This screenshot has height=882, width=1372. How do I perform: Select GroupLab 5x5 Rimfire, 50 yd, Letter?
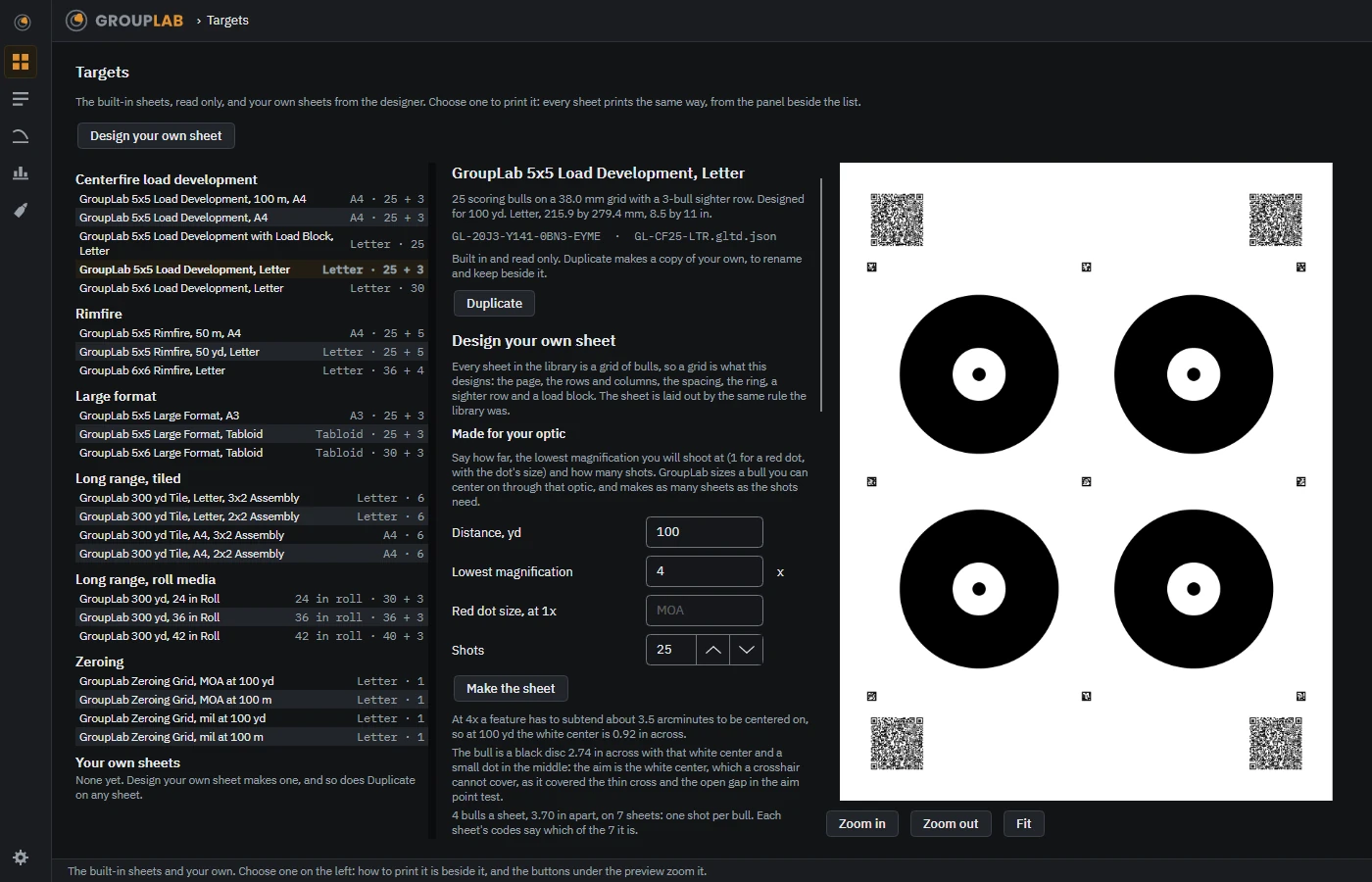[x=252, y=352]
